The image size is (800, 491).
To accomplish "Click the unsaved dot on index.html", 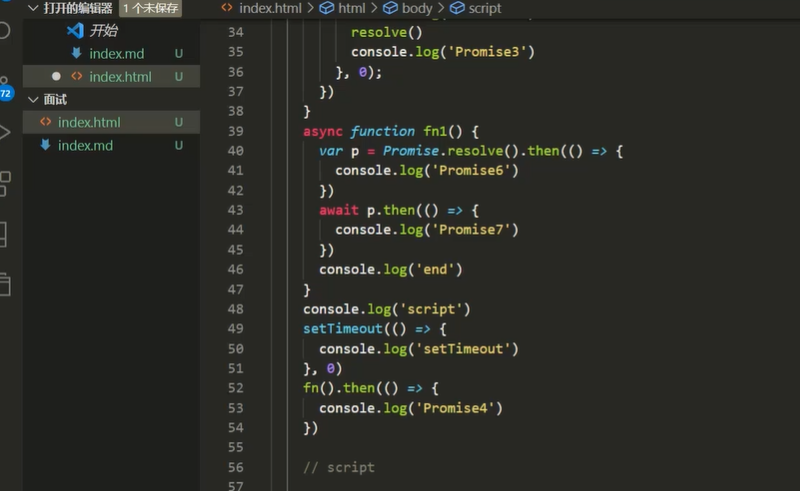I will point(56,76).
